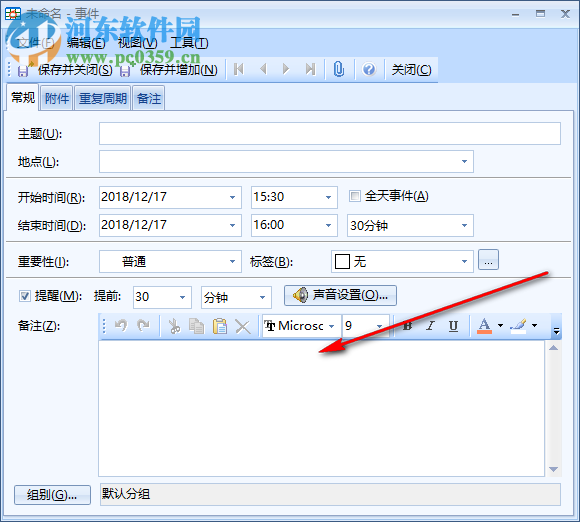Uncheck the Reminder (提醒) checkbox

25,296
